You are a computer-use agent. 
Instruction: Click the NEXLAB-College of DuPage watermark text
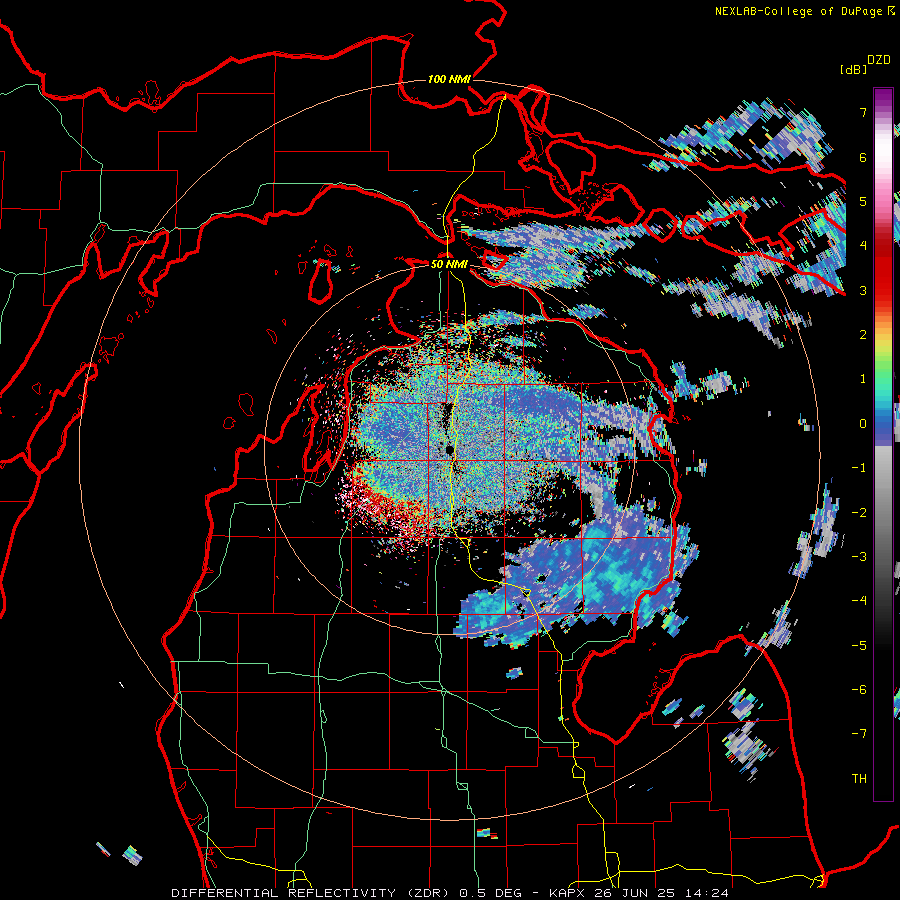[x=799, y=11]
